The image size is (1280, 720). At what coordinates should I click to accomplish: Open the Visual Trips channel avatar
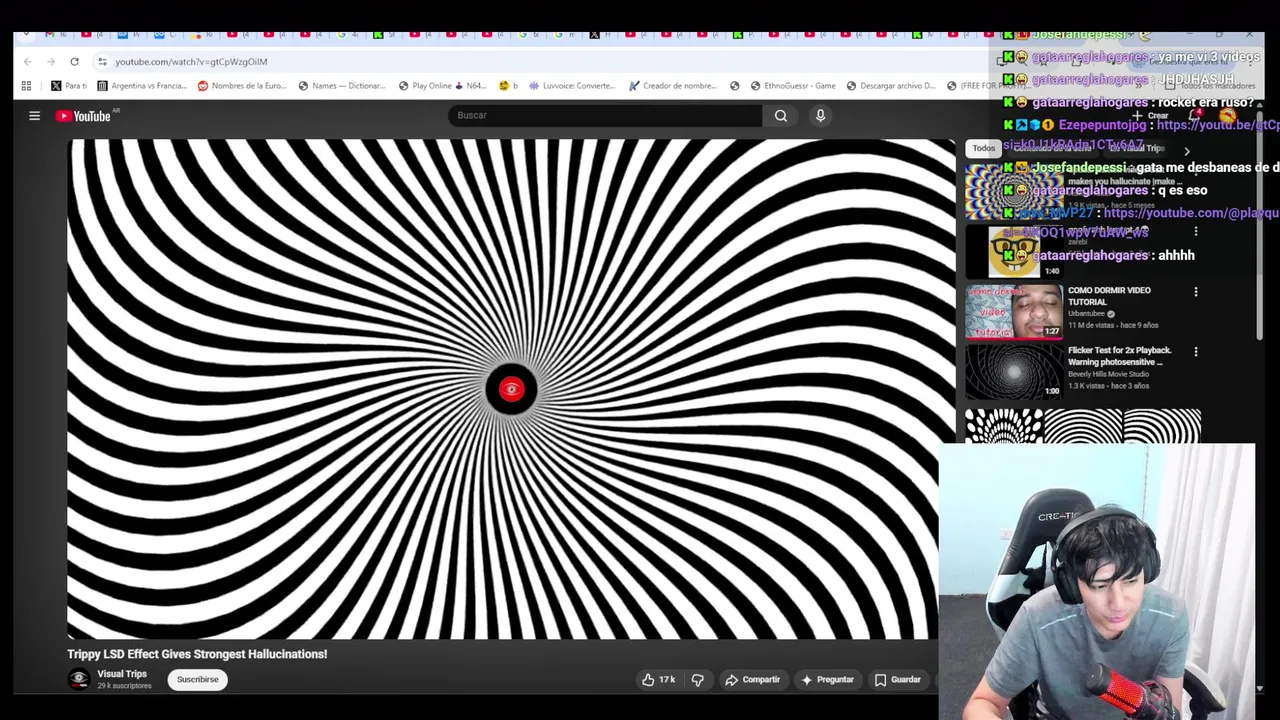(x=78, y=679)
